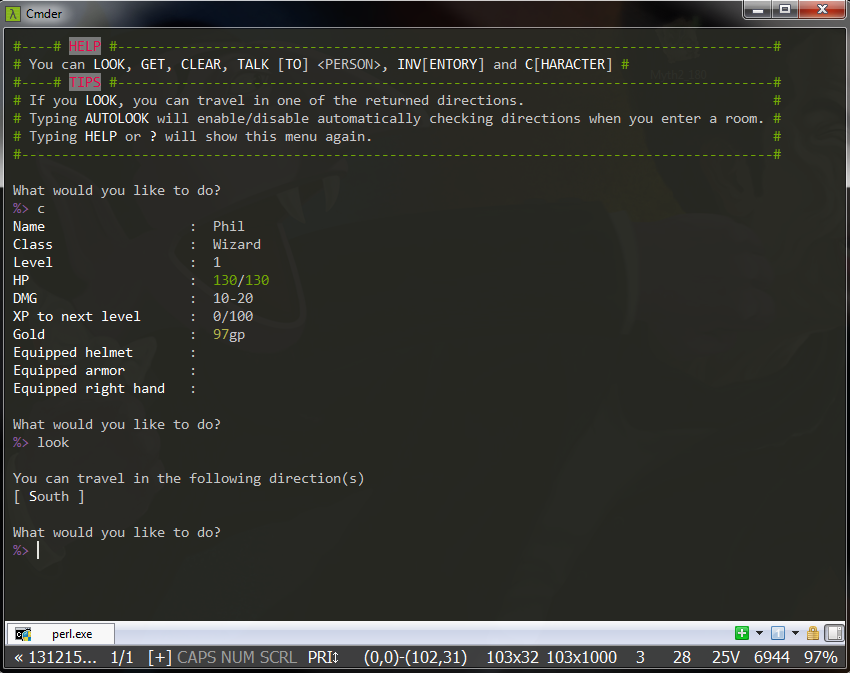Click the green 130/130 HP value
Image resolution: width=850 pixels, height=673 pixels.
241,280
